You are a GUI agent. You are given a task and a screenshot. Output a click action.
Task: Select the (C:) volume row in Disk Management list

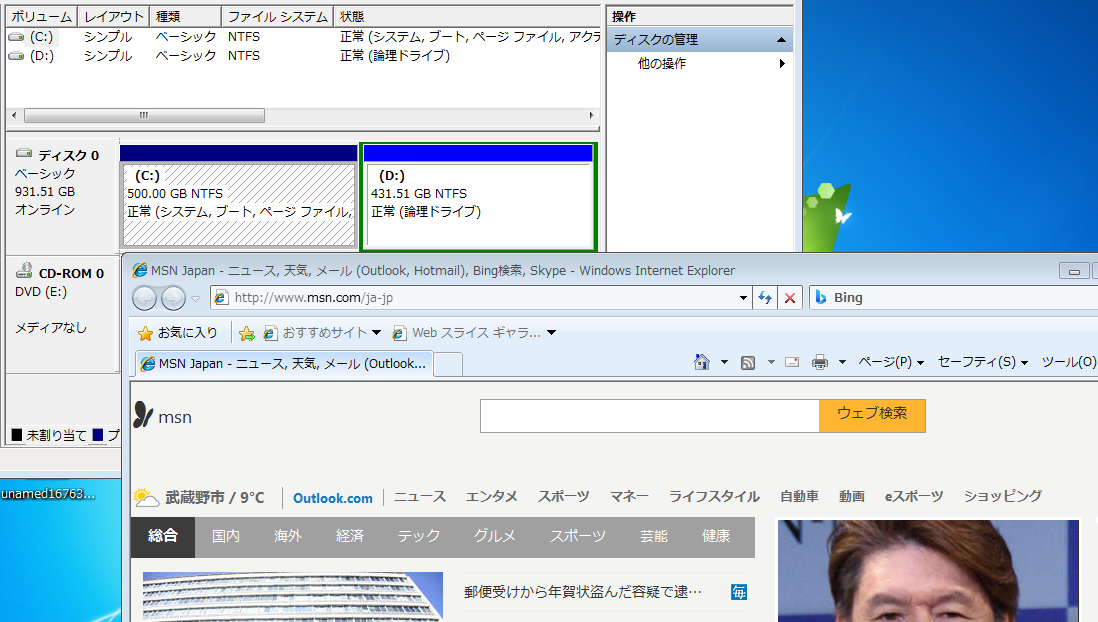pos(303,36)
